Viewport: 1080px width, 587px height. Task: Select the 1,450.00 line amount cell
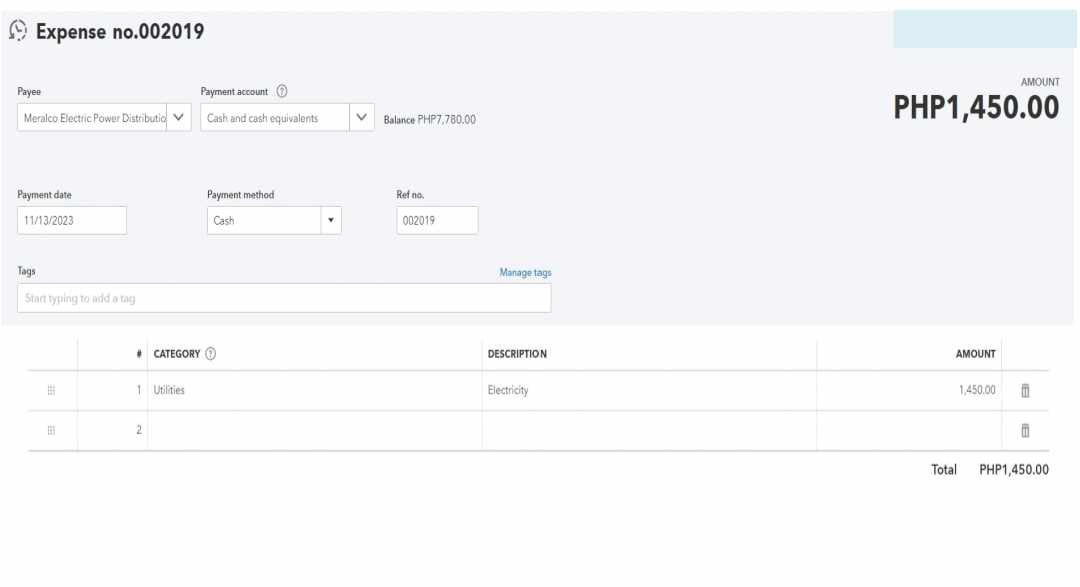pyautogui.click(x=909, y=391)
